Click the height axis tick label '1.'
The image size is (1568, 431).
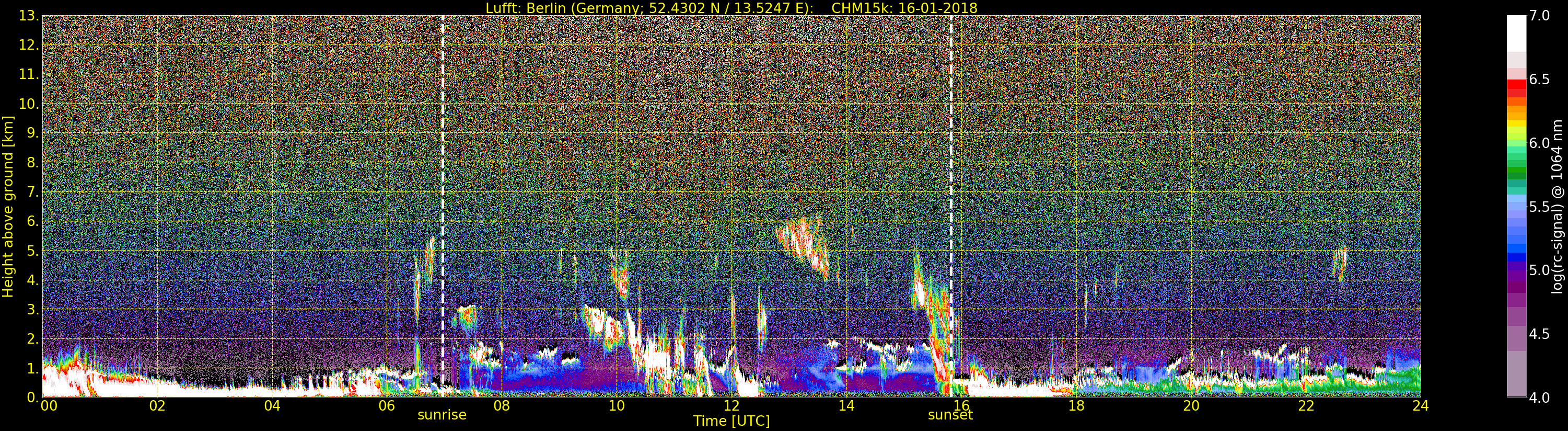(33, 368)
